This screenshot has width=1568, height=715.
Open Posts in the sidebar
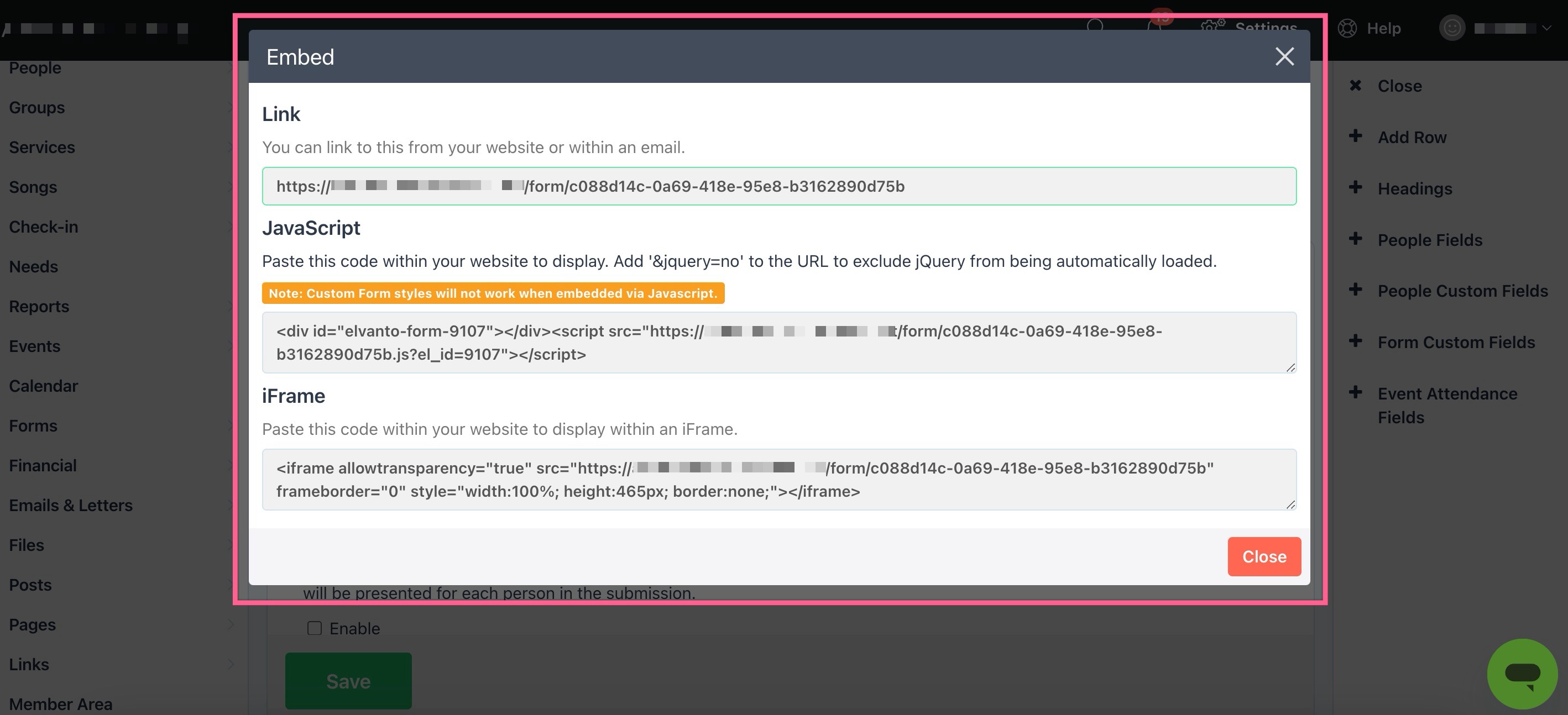[x=30, y=585]
